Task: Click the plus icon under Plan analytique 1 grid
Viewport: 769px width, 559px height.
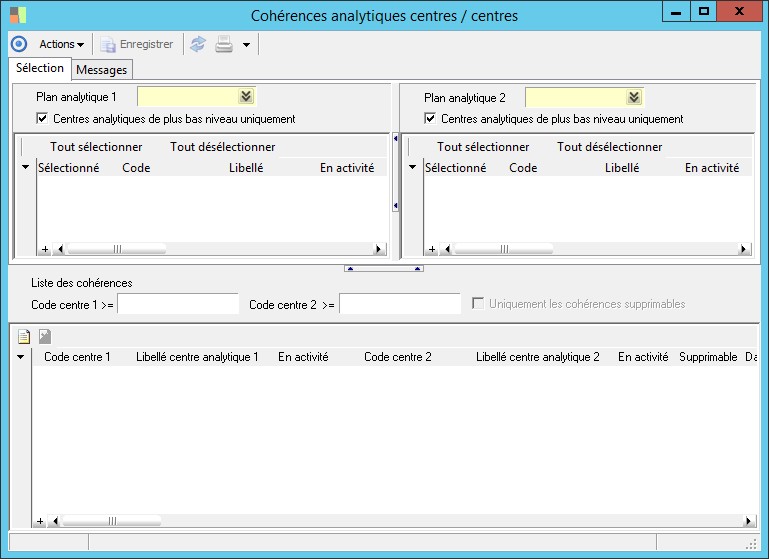Action: pos(44,249)
